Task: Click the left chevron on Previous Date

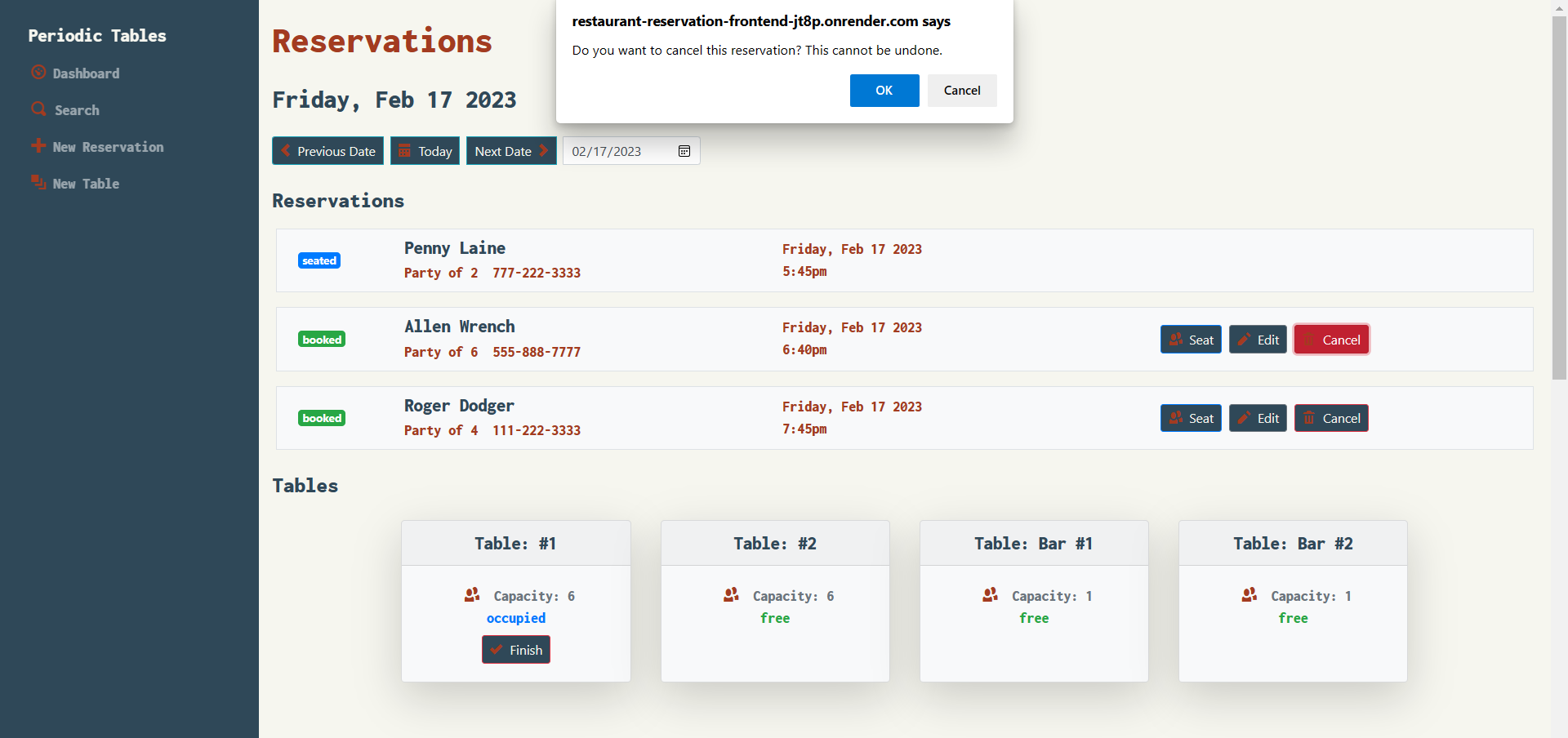Action: [x=285, y=151]
